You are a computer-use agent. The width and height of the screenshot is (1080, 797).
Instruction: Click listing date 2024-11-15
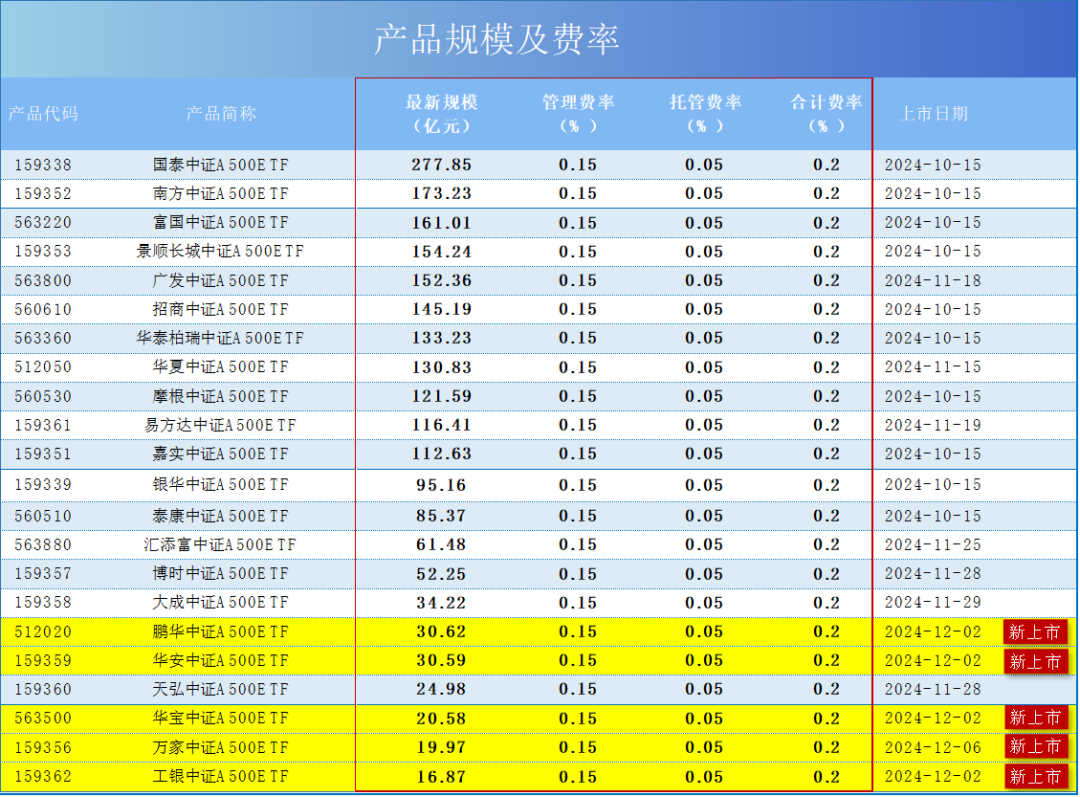[x=933, y=367]
